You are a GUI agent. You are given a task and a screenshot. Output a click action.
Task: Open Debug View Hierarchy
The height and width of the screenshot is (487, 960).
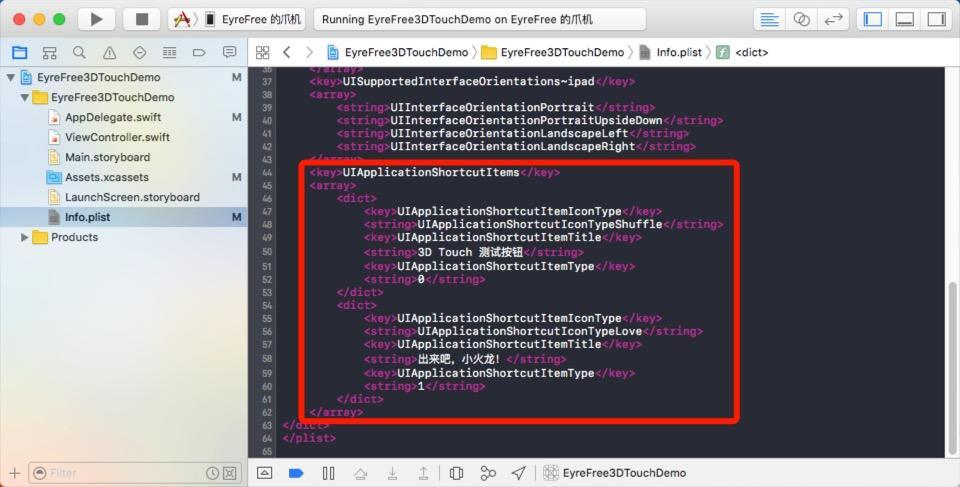coord(456,473)
